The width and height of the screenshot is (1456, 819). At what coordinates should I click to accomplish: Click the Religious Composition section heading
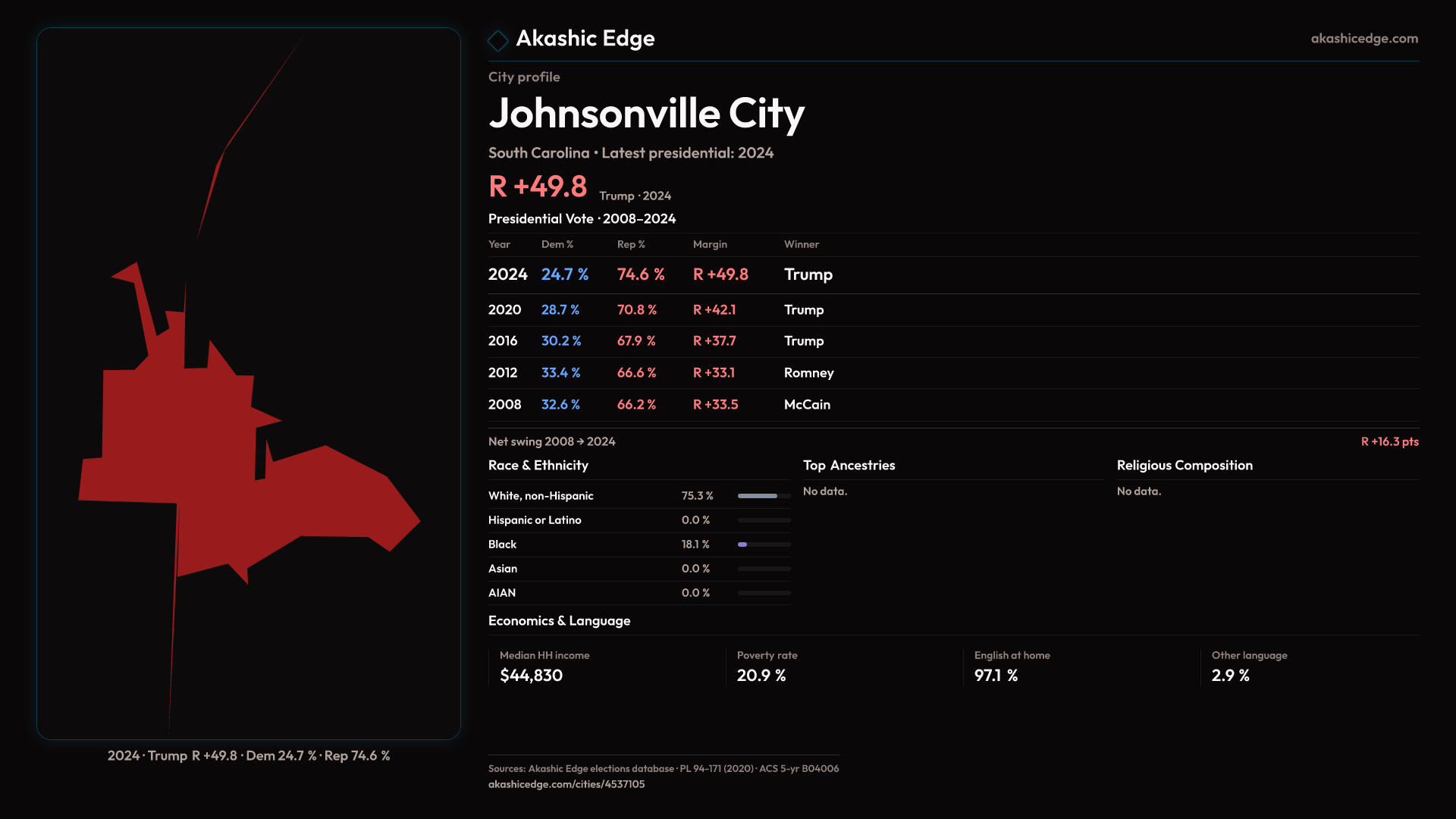coord(1184,465)
